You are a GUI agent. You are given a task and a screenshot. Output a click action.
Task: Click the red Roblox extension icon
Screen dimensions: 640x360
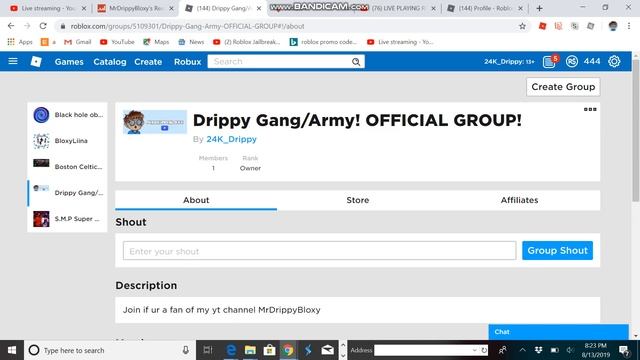tap(542, 26)
